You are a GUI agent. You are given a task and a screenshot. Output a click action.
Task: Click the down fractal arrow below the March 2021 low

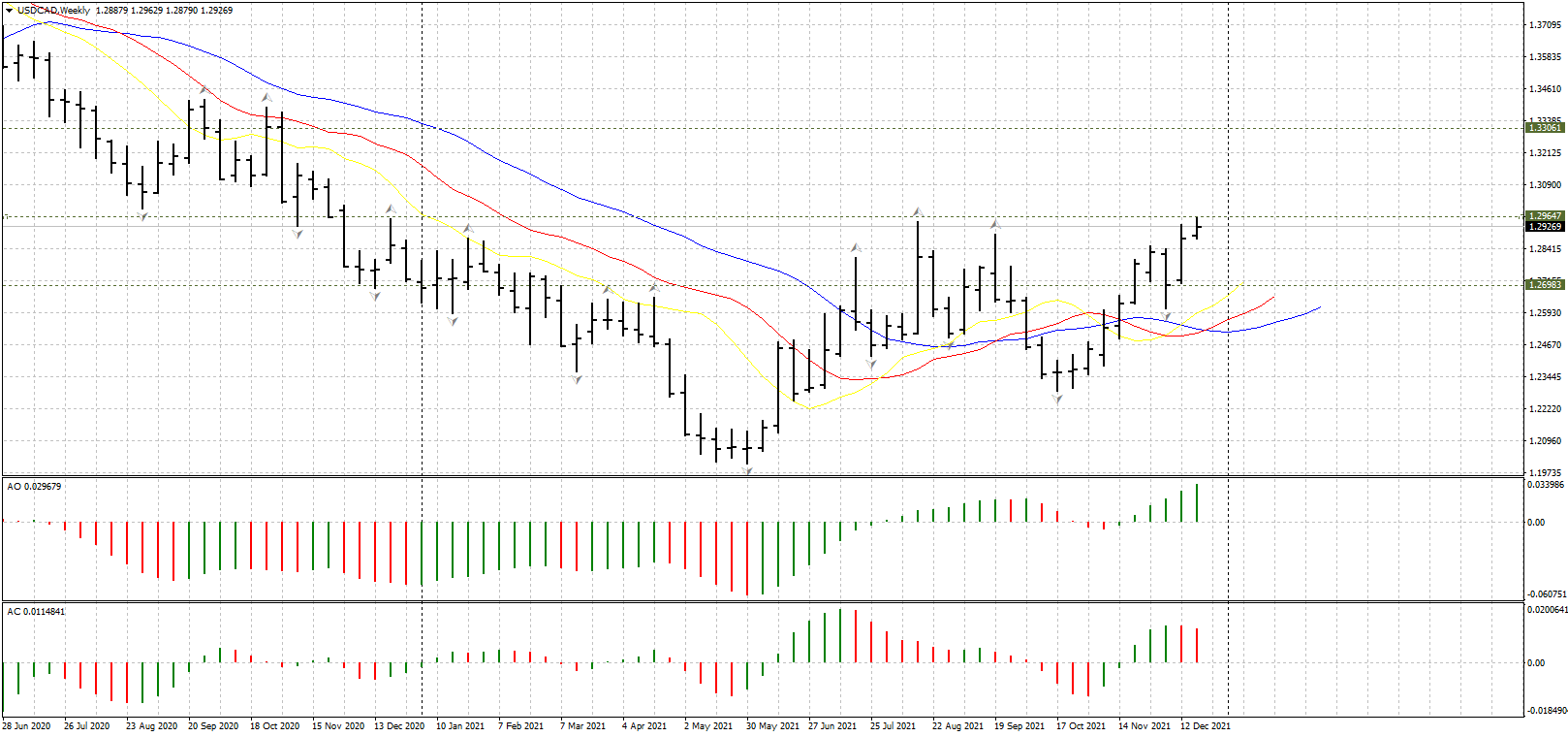577,379
